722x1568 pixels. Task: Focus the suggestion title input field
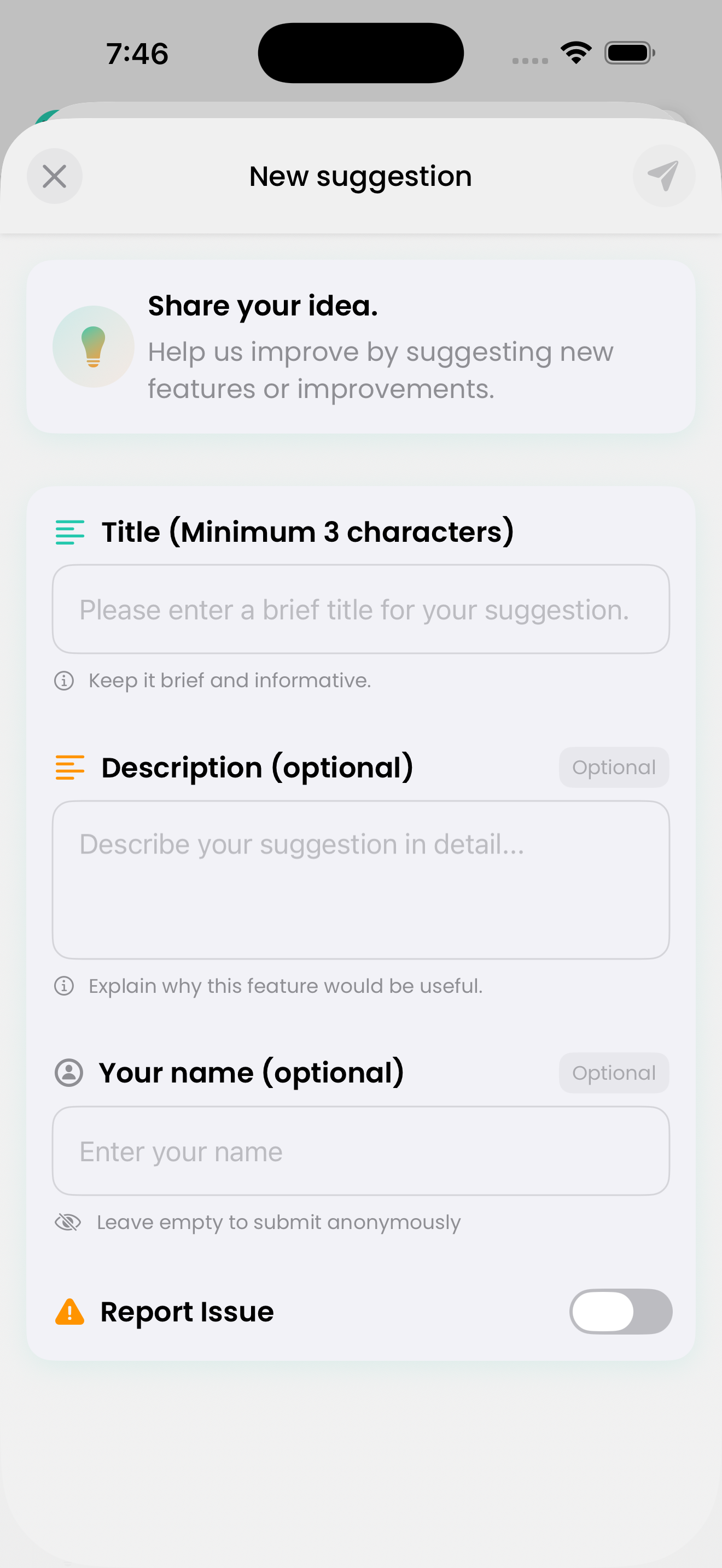tap(361, 609)
